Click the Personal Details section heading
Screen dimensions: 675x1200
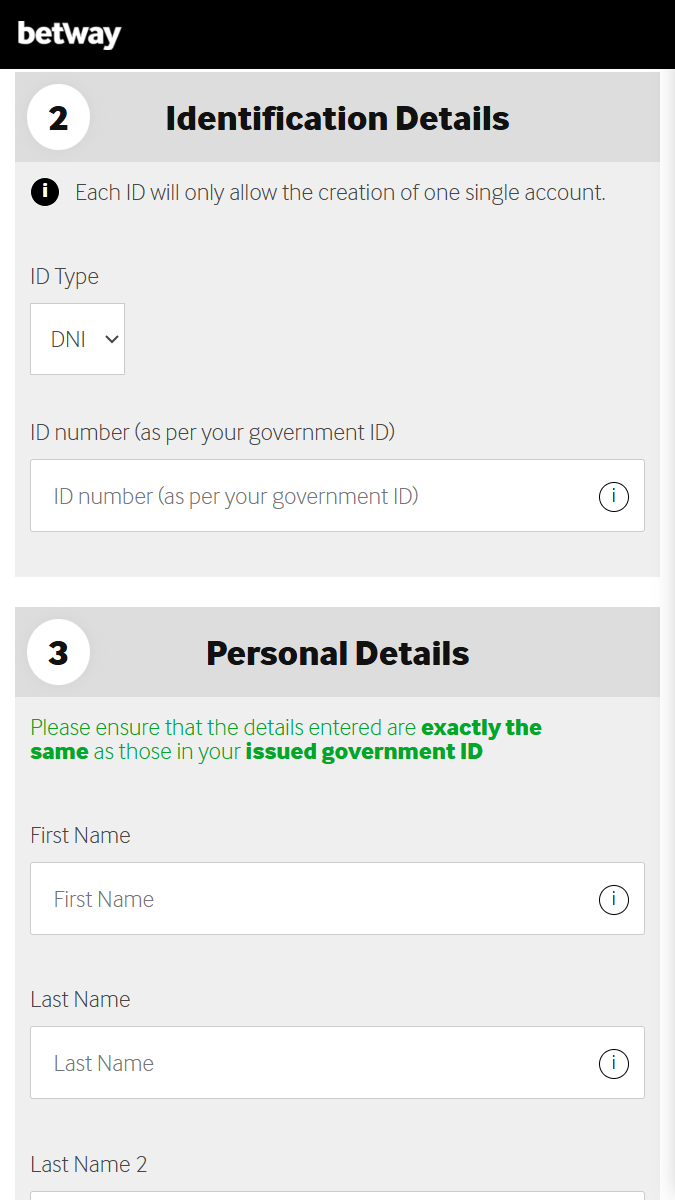[x=337, y=653]
